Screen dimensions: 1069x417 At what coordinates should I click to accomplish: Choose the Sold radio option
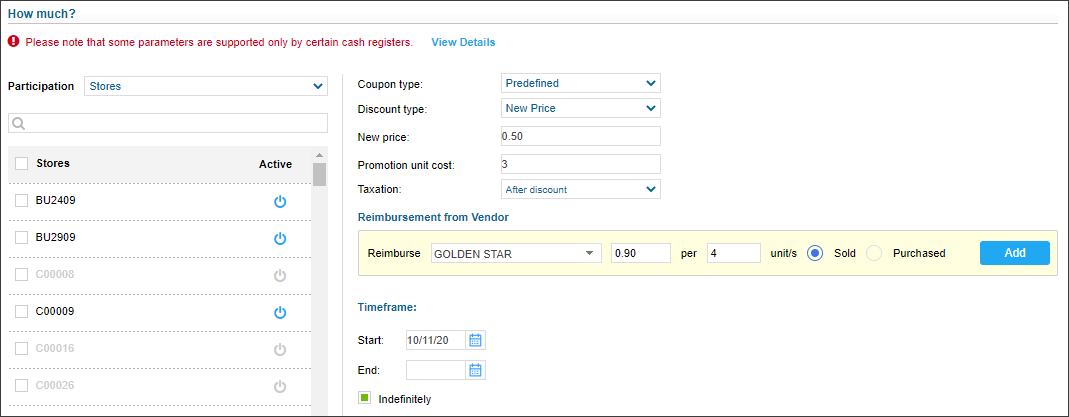[815, 253]
